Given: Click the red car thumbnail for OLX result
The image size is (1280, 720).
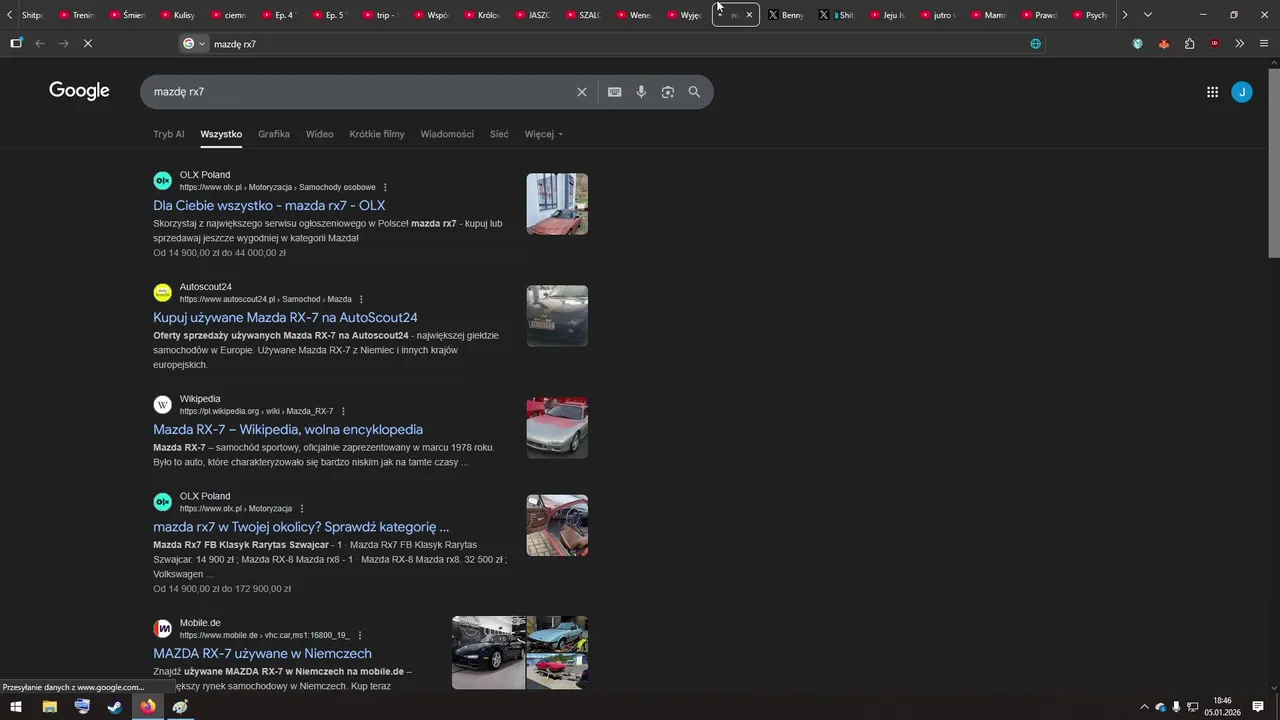Looking at the screenshot, I should click(557, 204).
